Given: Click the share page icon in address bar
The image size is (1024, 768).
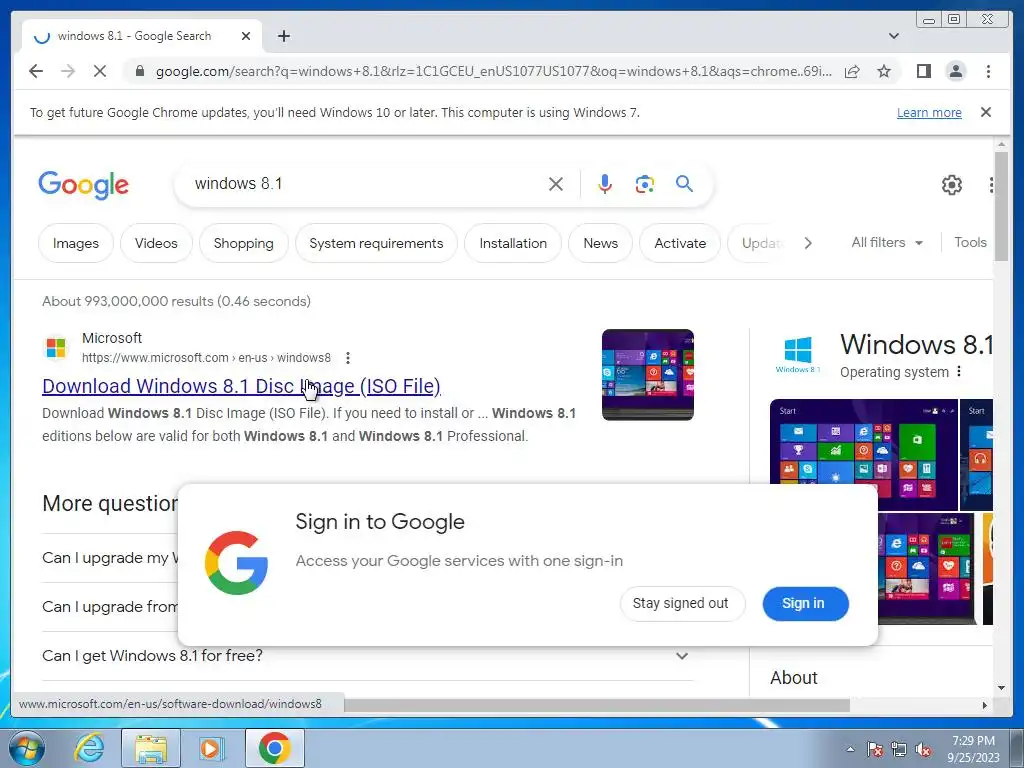Looking at the screenshot, I should pos(852,71).
